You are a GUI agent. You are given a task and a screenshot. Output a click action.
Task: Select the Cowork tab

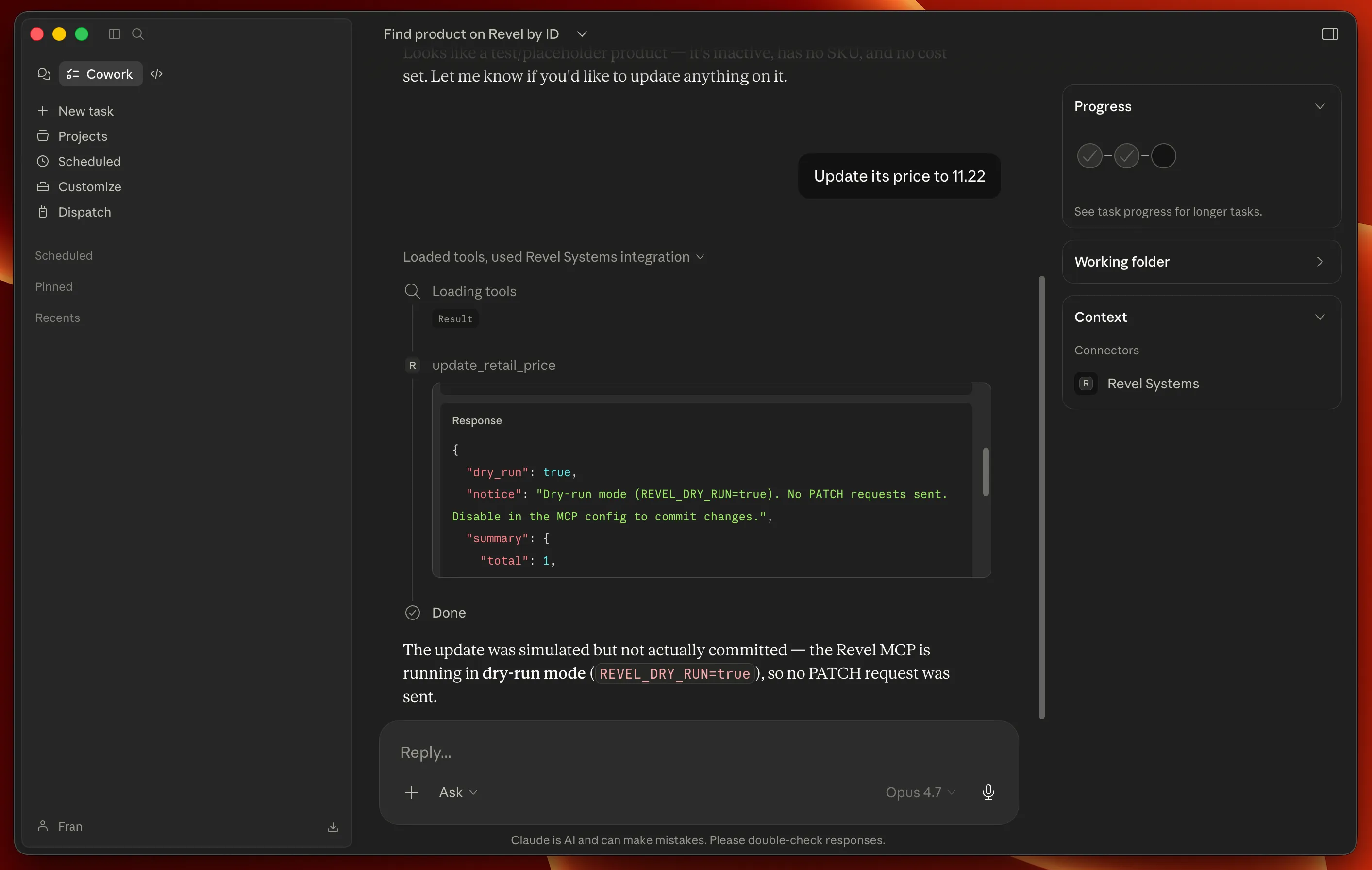(101, 74)
